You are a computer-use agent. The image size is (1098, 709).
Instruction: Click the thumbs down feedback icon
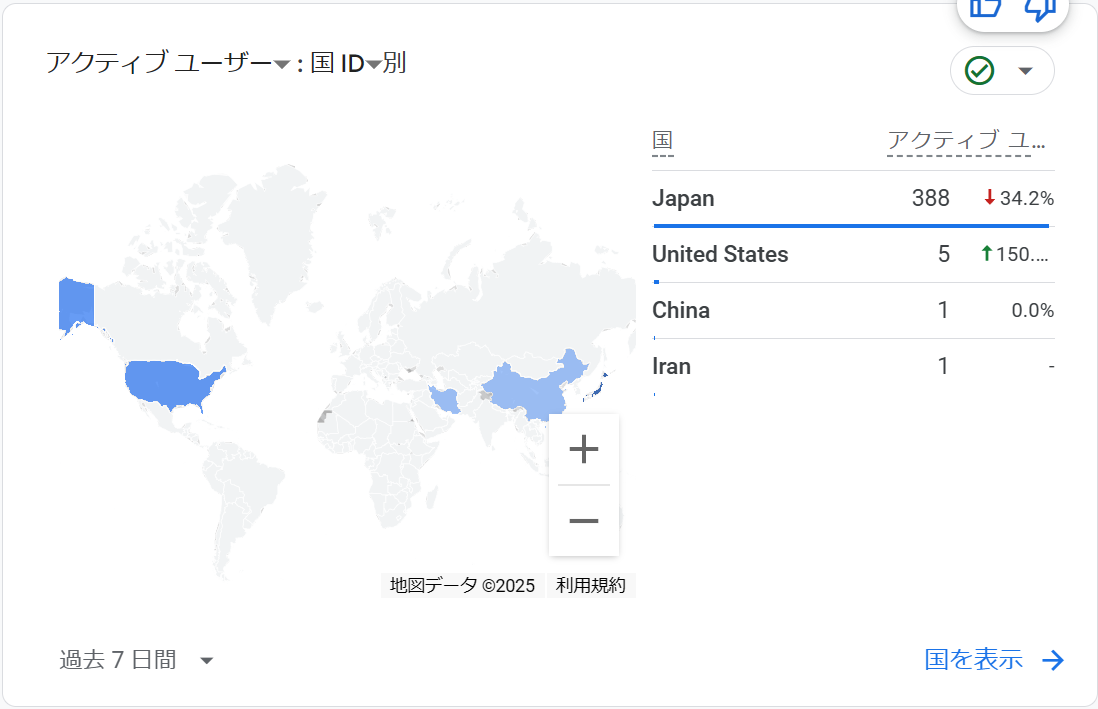click(1041, 7)
